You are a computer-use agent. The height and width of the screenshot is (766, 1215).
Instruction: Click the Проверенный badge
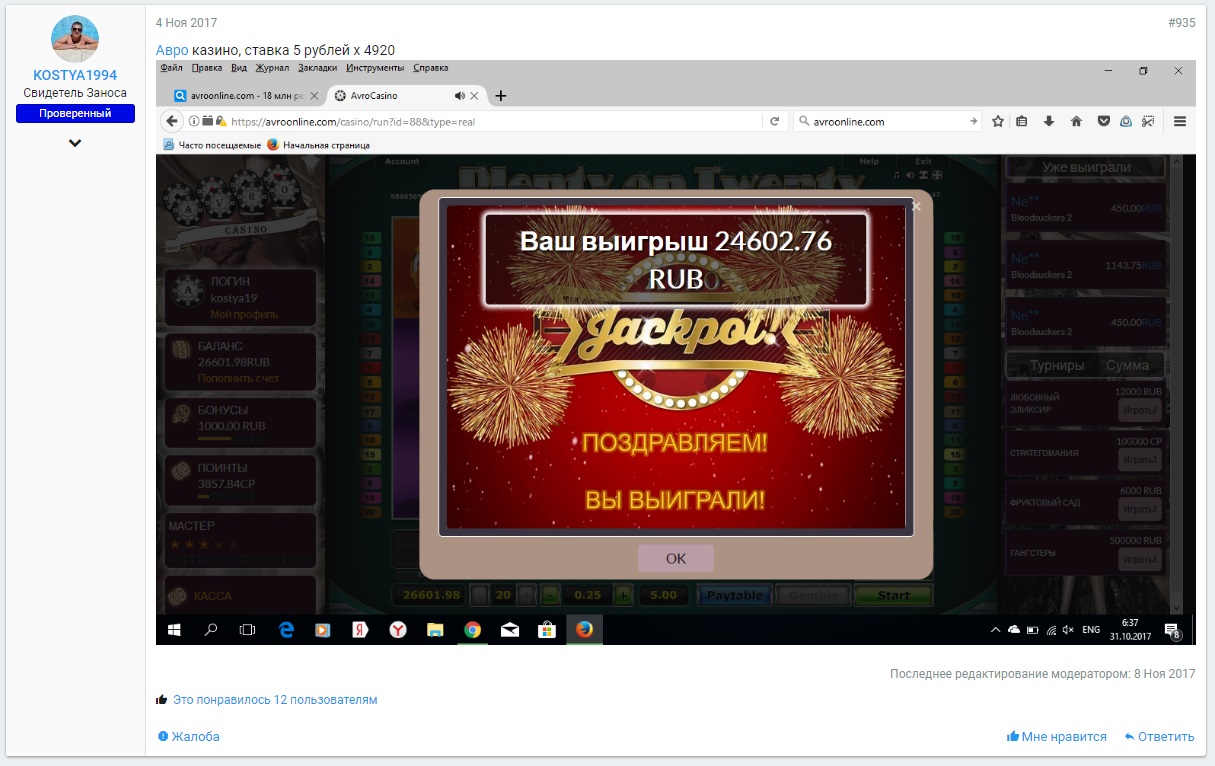[x=75, y=114]
